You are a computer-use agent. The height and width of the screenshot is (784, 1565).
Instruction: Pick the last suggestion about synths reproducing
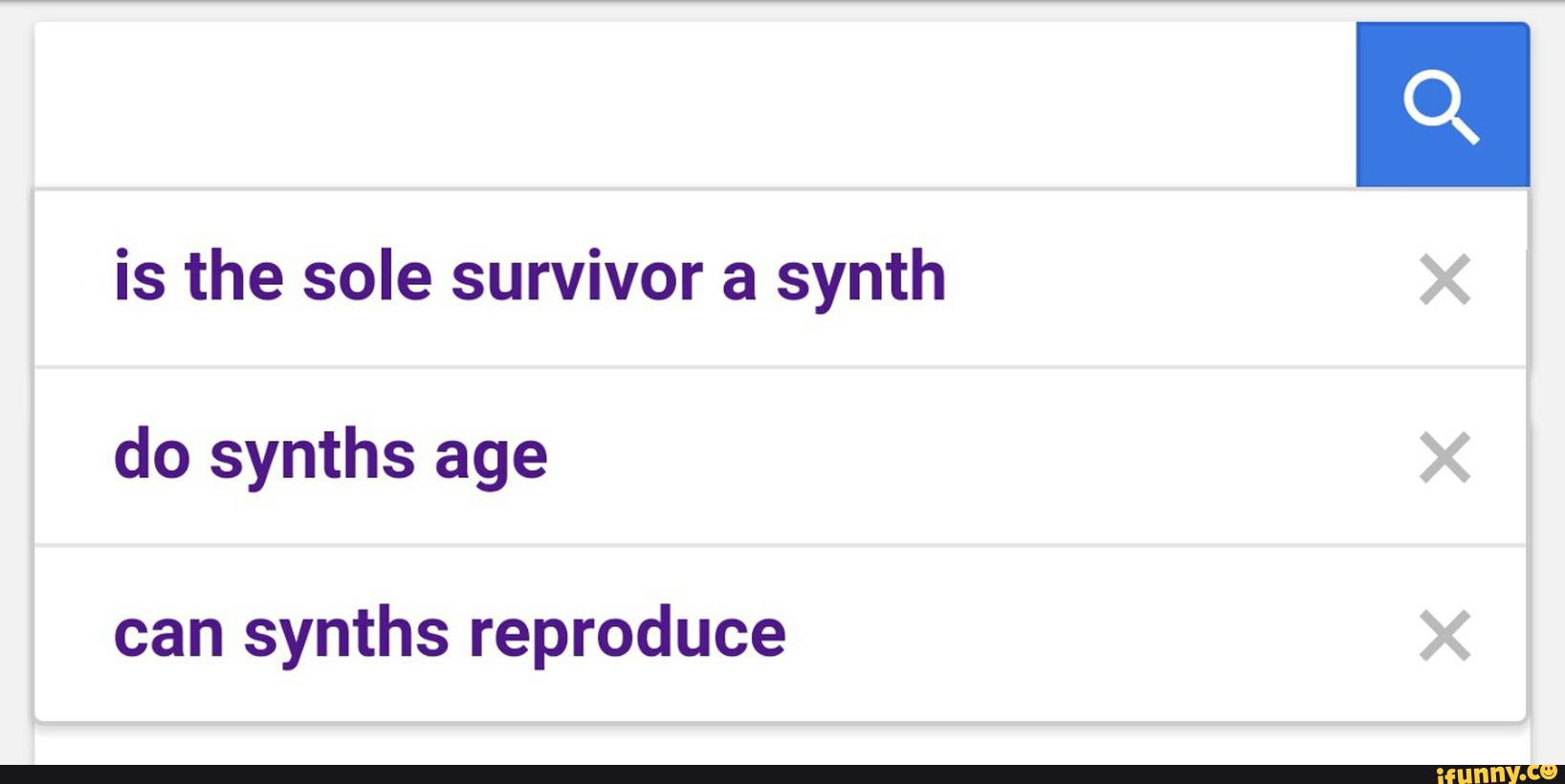pos(450,633)
